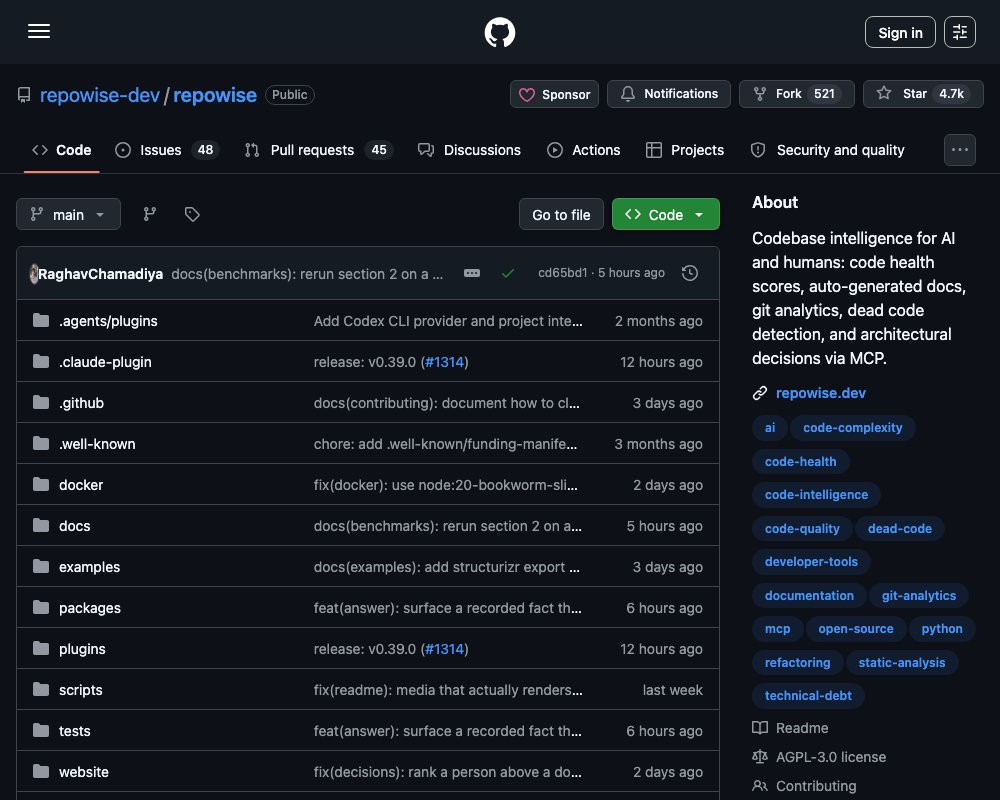Viewport: 1000px width, 800px height.
Task: Open the hamburger navigation menu
Action: pyautogui.click(x=39, y=31)
